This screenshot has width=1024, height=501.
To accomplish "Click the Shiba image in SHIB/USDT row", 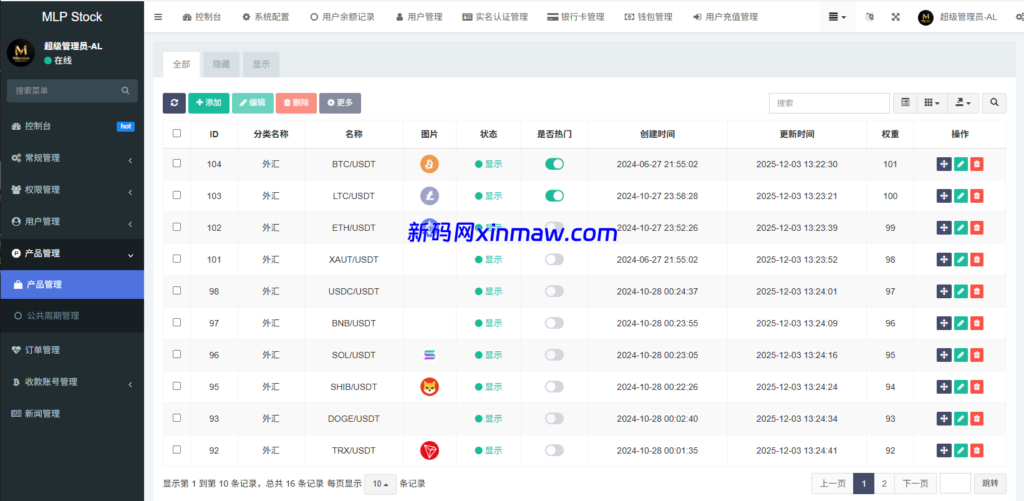I will point(429,387).
